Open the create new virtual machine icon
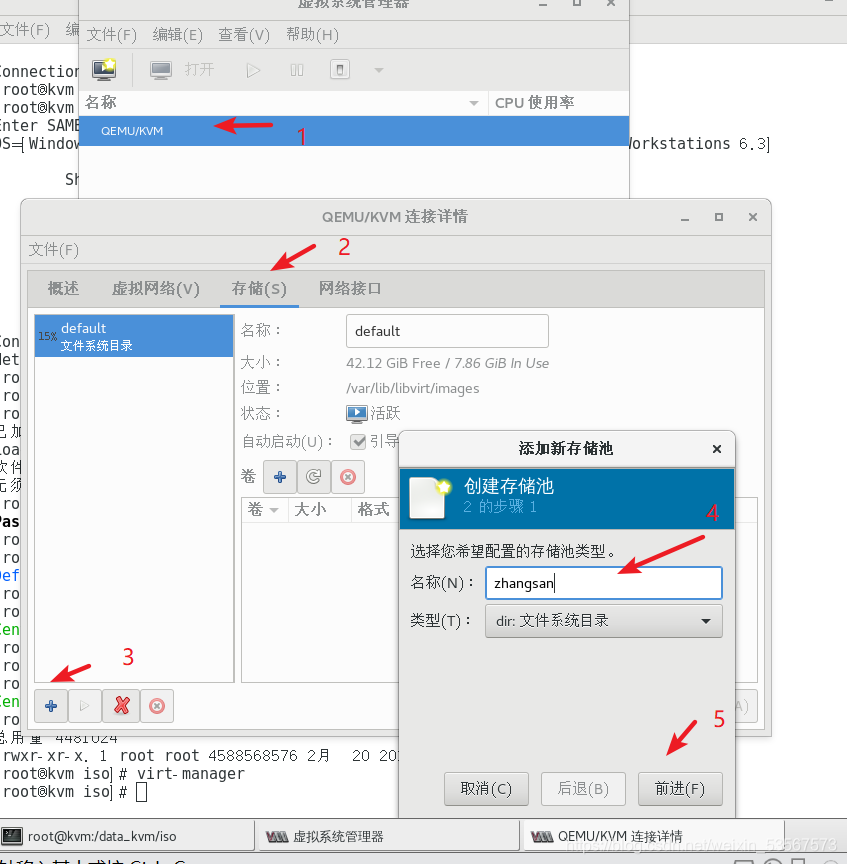 (104, 70)
